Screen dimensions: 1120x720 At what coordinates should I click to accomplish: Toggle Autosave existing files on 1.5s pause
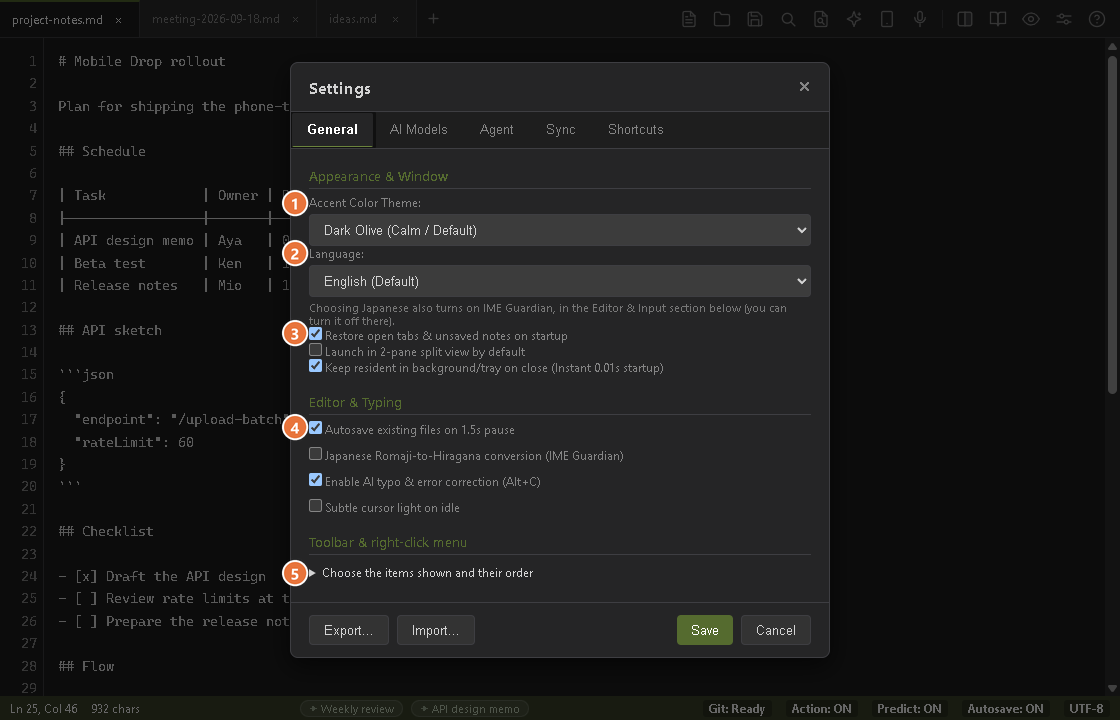click(315, 428)
